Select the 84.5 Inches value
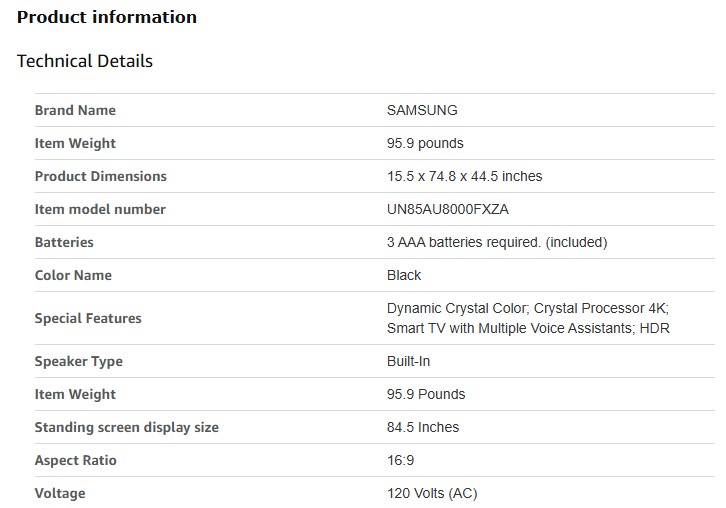726x508 pixels. pyautogui.click(x=423, y=427)
